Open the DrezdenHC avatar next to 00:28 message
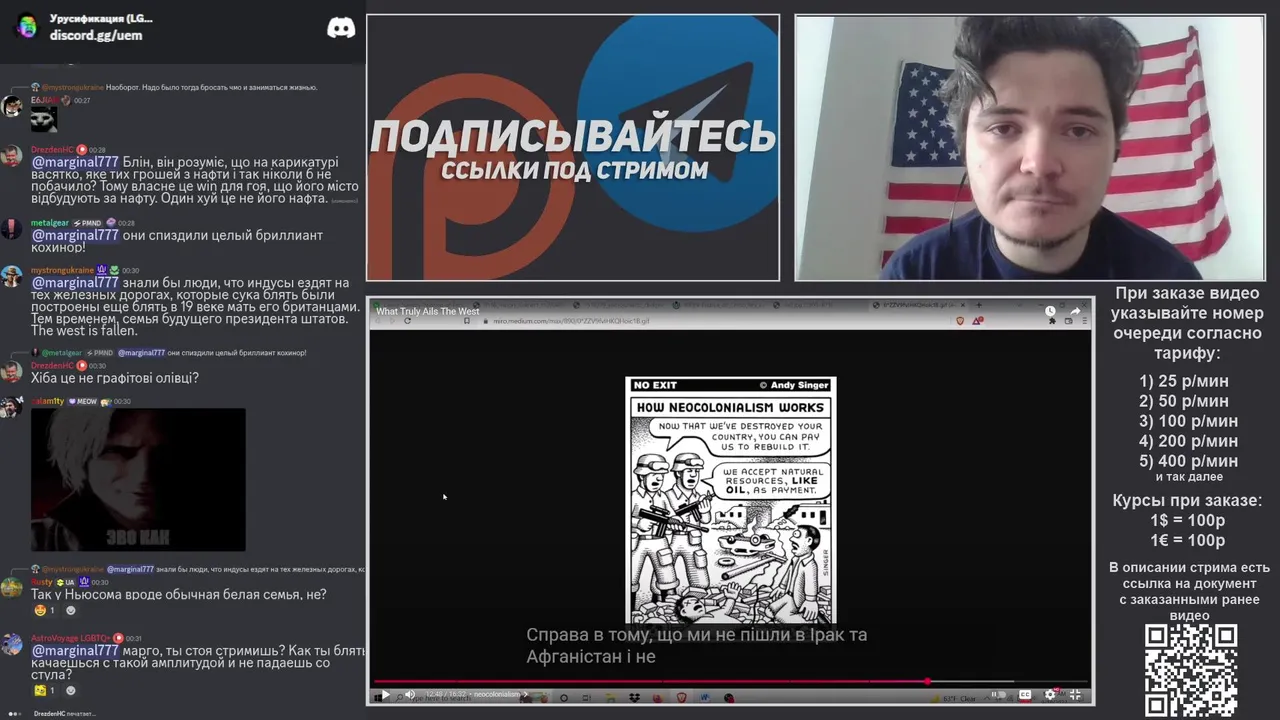Viewport: 1280px width, 720px height. point(12,156)
